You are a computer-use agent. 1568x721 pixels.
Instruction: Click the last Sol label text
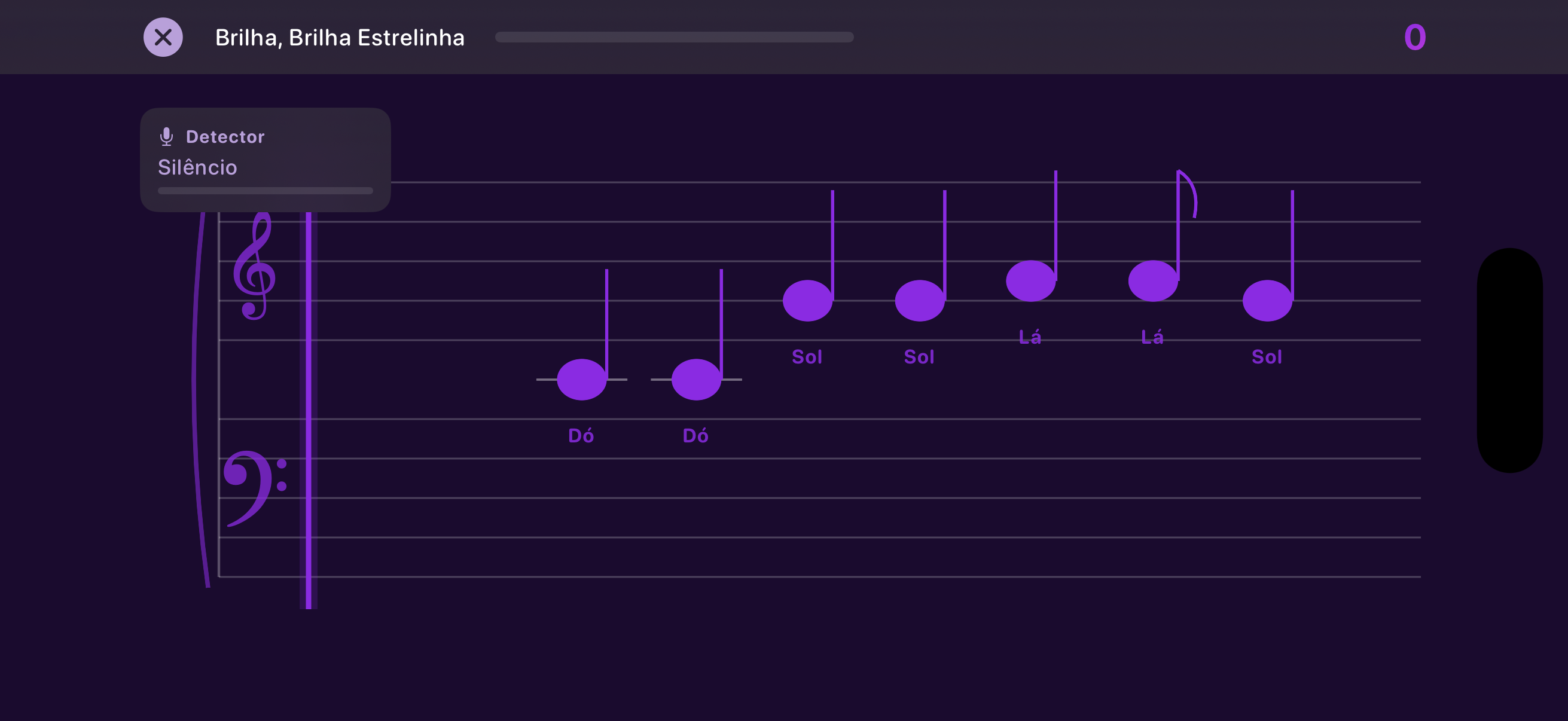1267,357
